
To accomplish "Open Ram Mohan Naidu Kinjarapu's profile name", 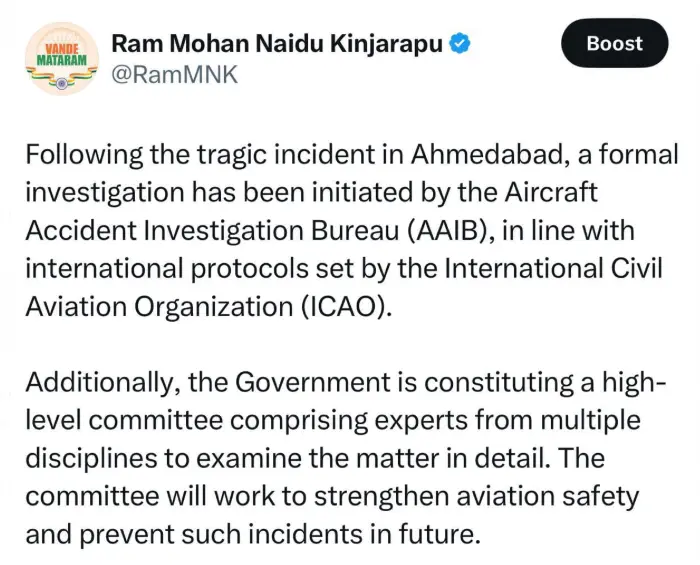I will pyautogui.click(x=277, y=44).
